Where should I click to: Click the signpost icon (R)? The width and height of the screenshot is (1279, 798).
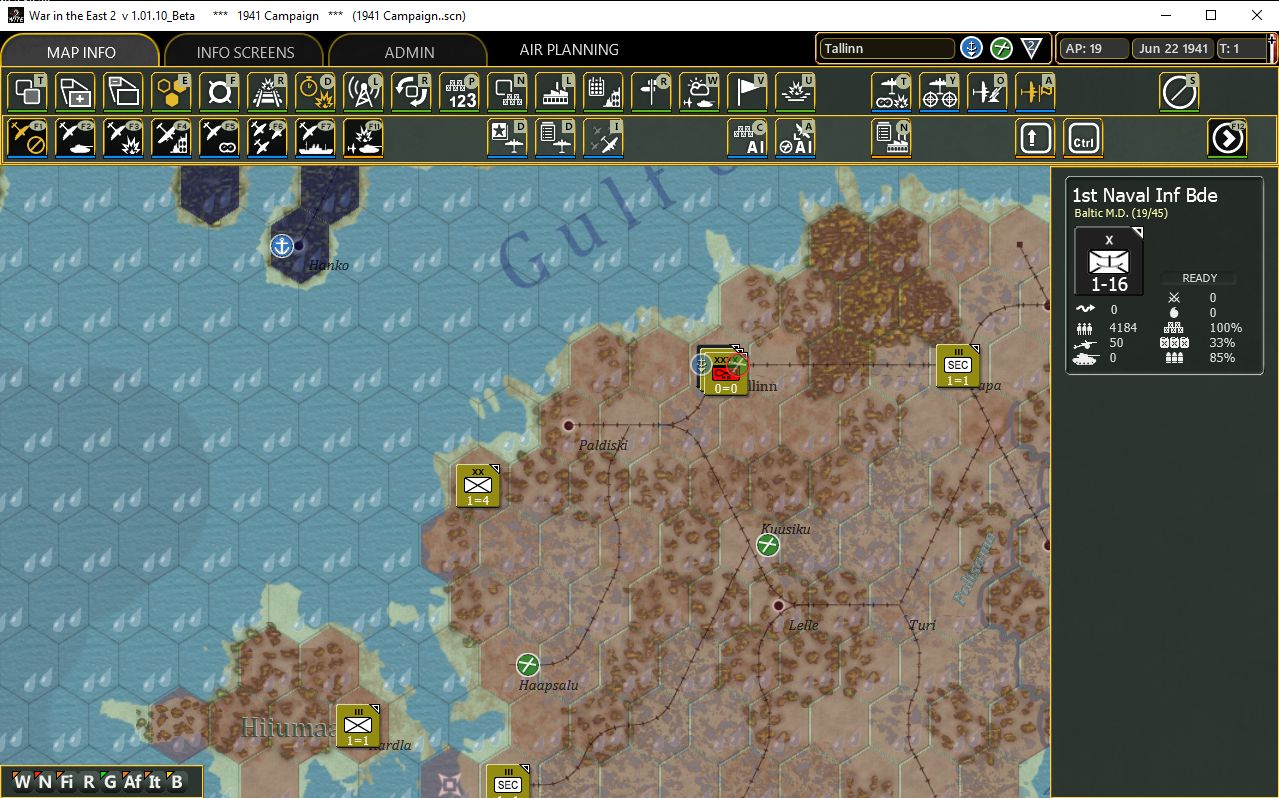pyautogui.click(x=651, y=92)
